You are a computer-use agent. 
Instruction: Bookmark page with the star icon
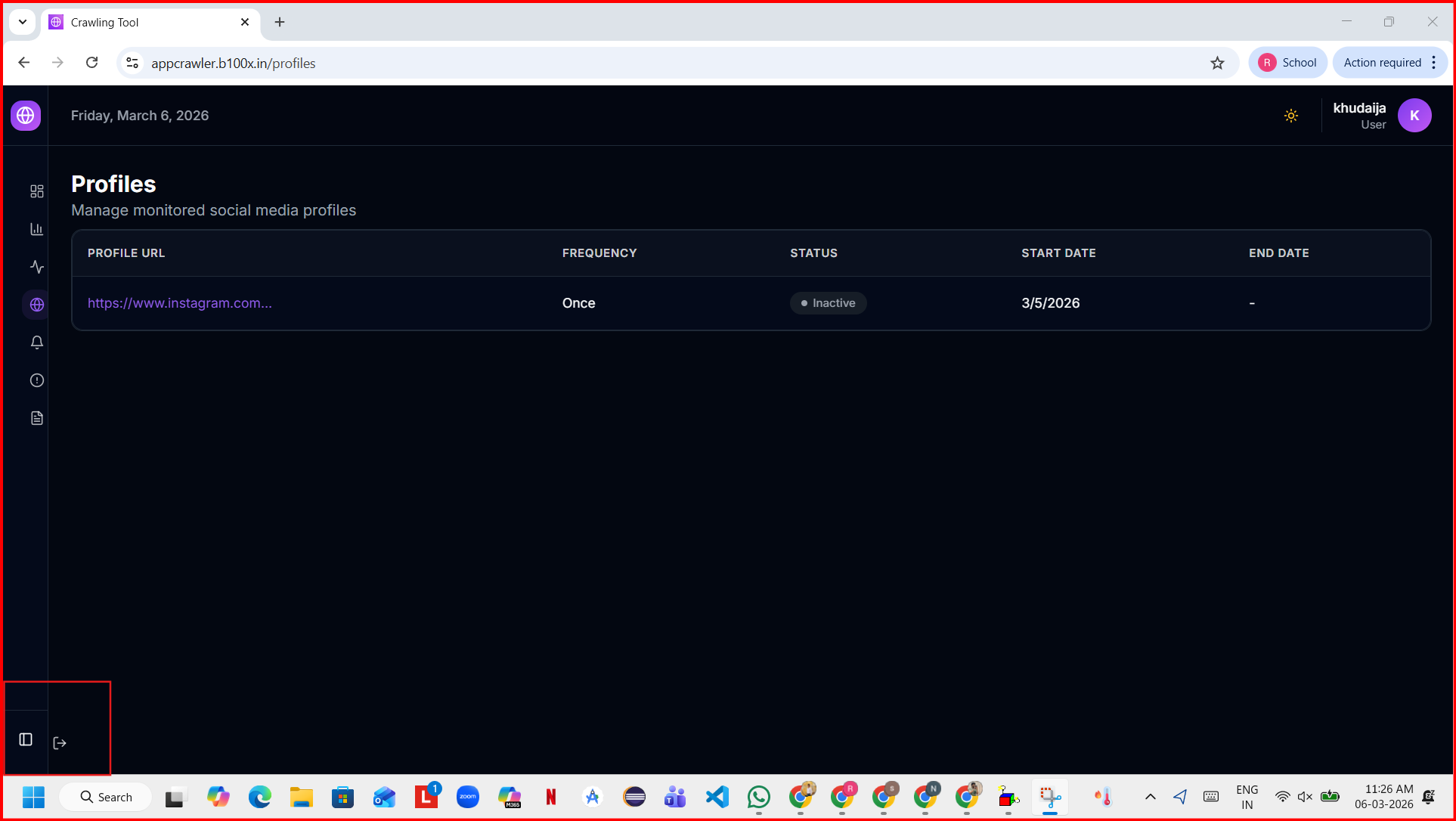(x=1217, y=64)
